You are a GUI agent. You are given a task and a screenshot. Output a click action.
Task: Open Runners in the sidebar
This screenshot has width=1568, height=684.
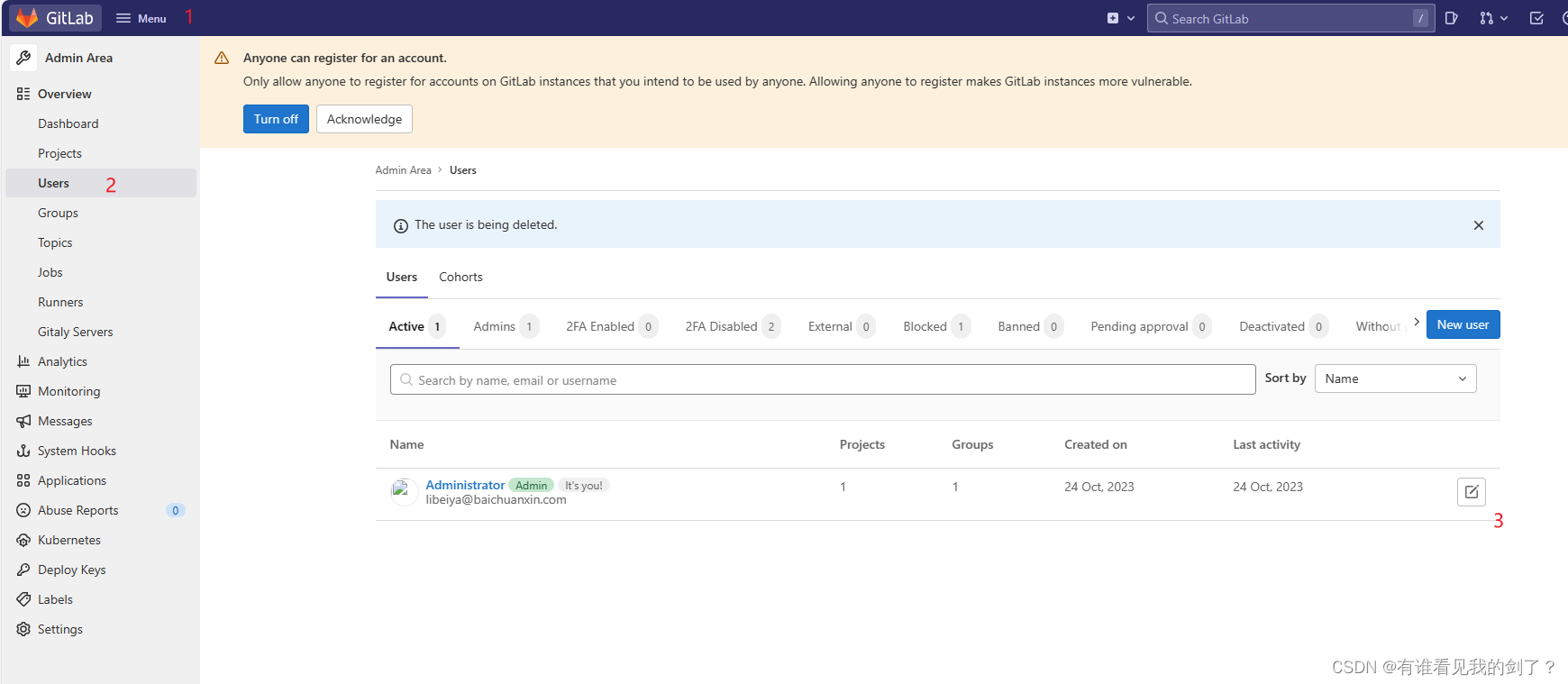(x=60, y=302)
